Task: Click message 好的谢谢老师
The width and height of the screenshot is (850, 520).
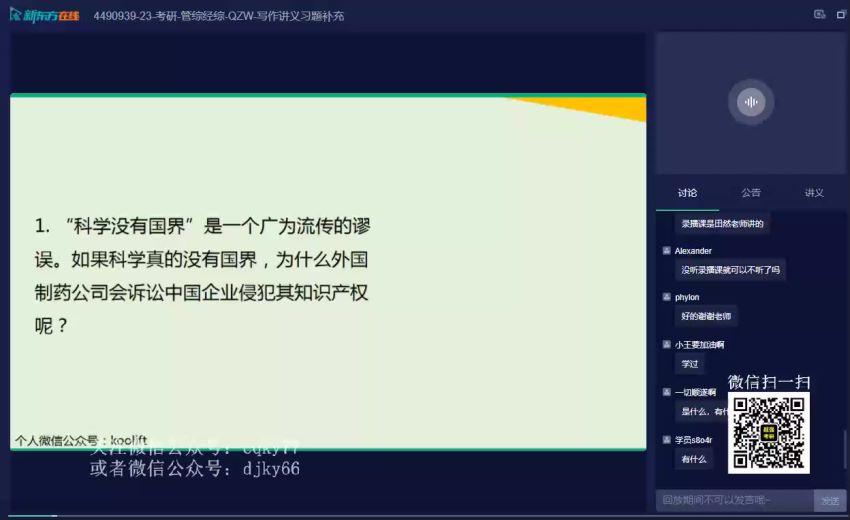Action: (706, 316)
